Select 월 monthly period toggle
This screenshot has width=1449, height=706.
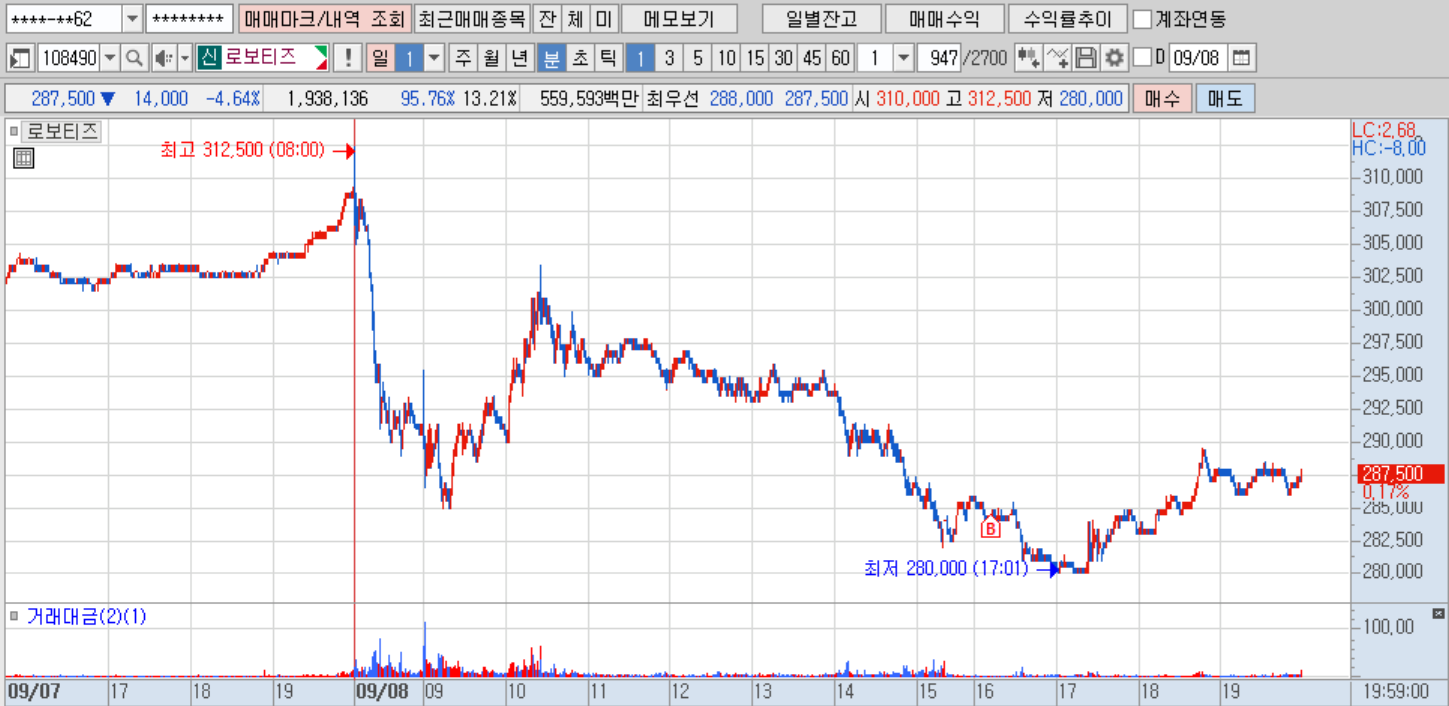pos(491,58)
